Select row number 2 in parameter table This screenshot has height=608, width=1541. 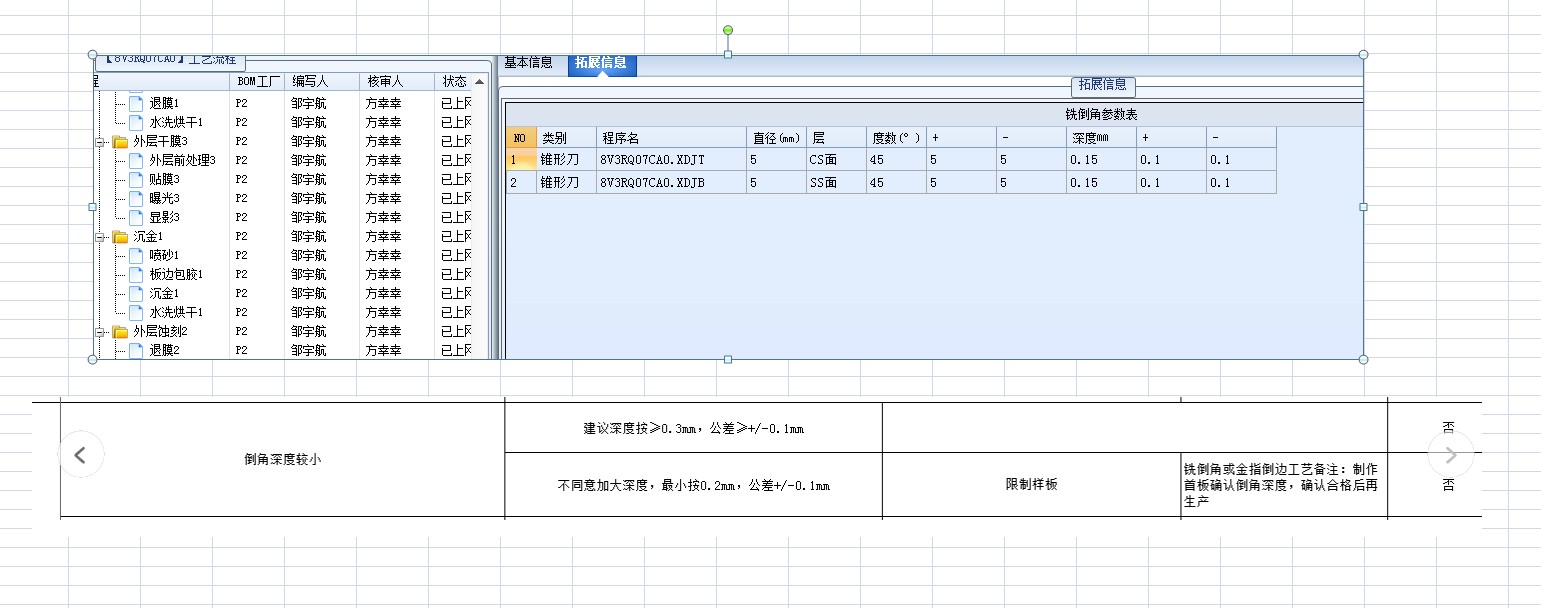pyautogui.click(x=521, y=182)
